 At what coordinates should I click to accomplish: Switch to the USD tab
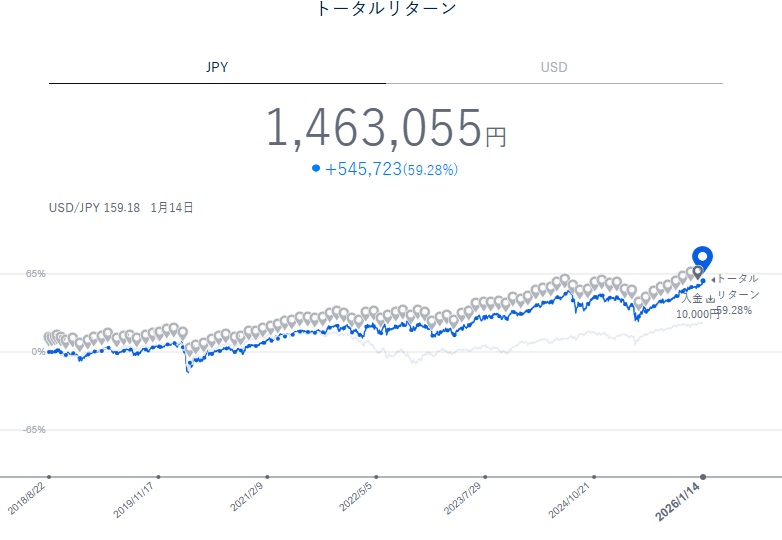click(x=554, y=68)
